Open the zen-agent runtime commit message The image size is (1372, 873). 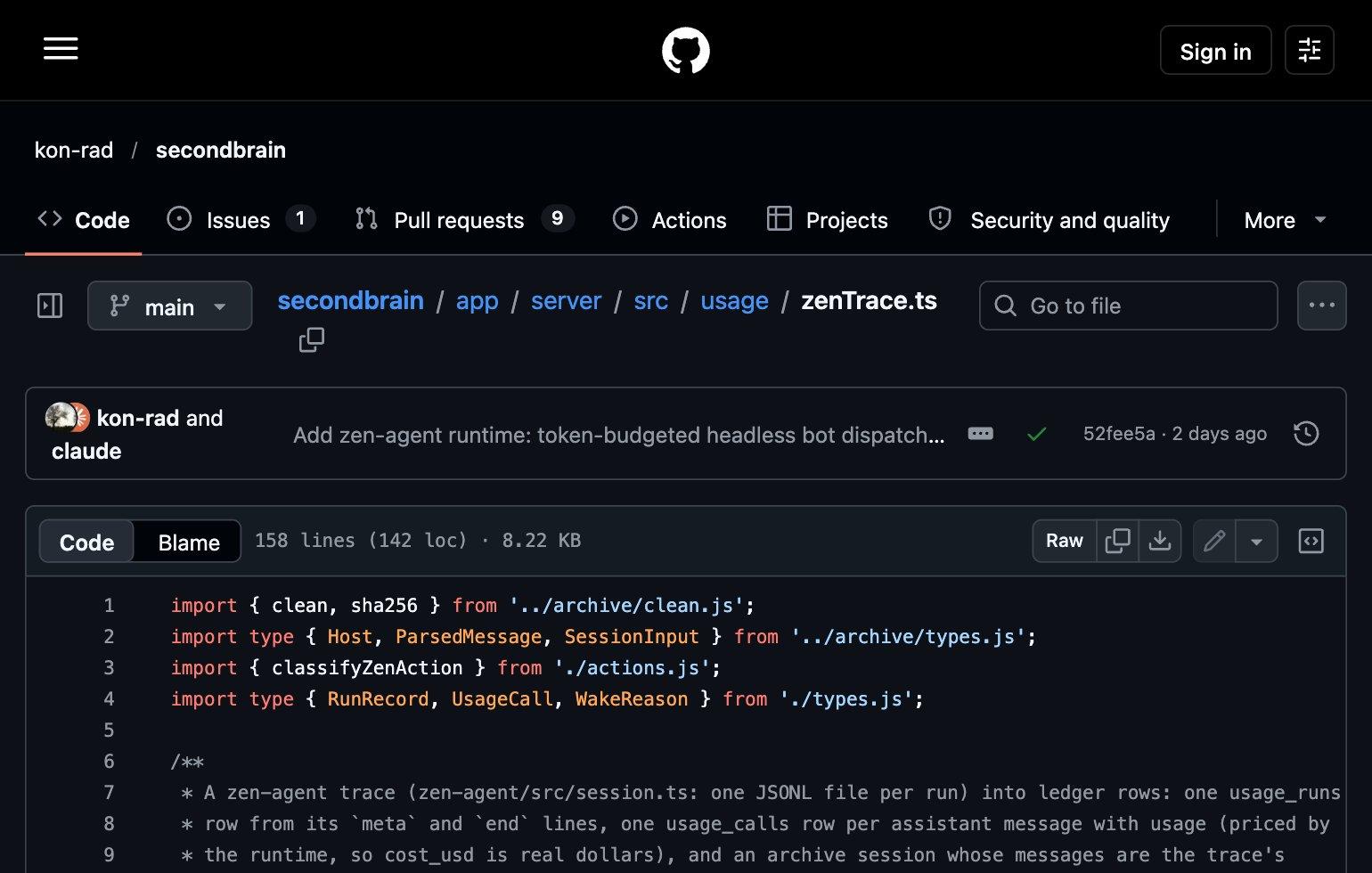pos(619,435)
